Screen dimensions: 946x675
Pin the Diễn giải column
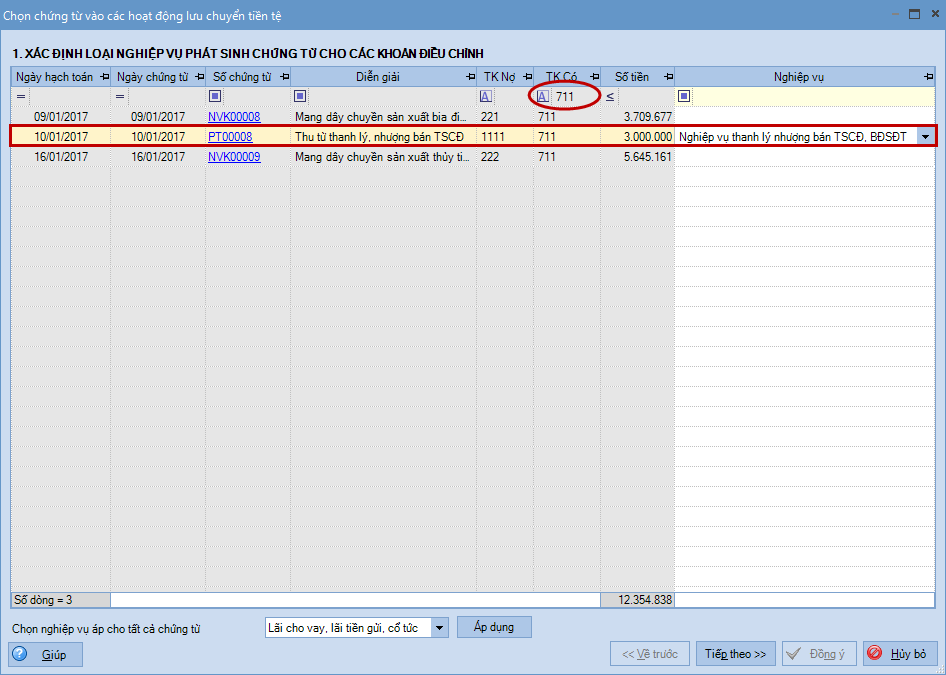click(470, 77)
